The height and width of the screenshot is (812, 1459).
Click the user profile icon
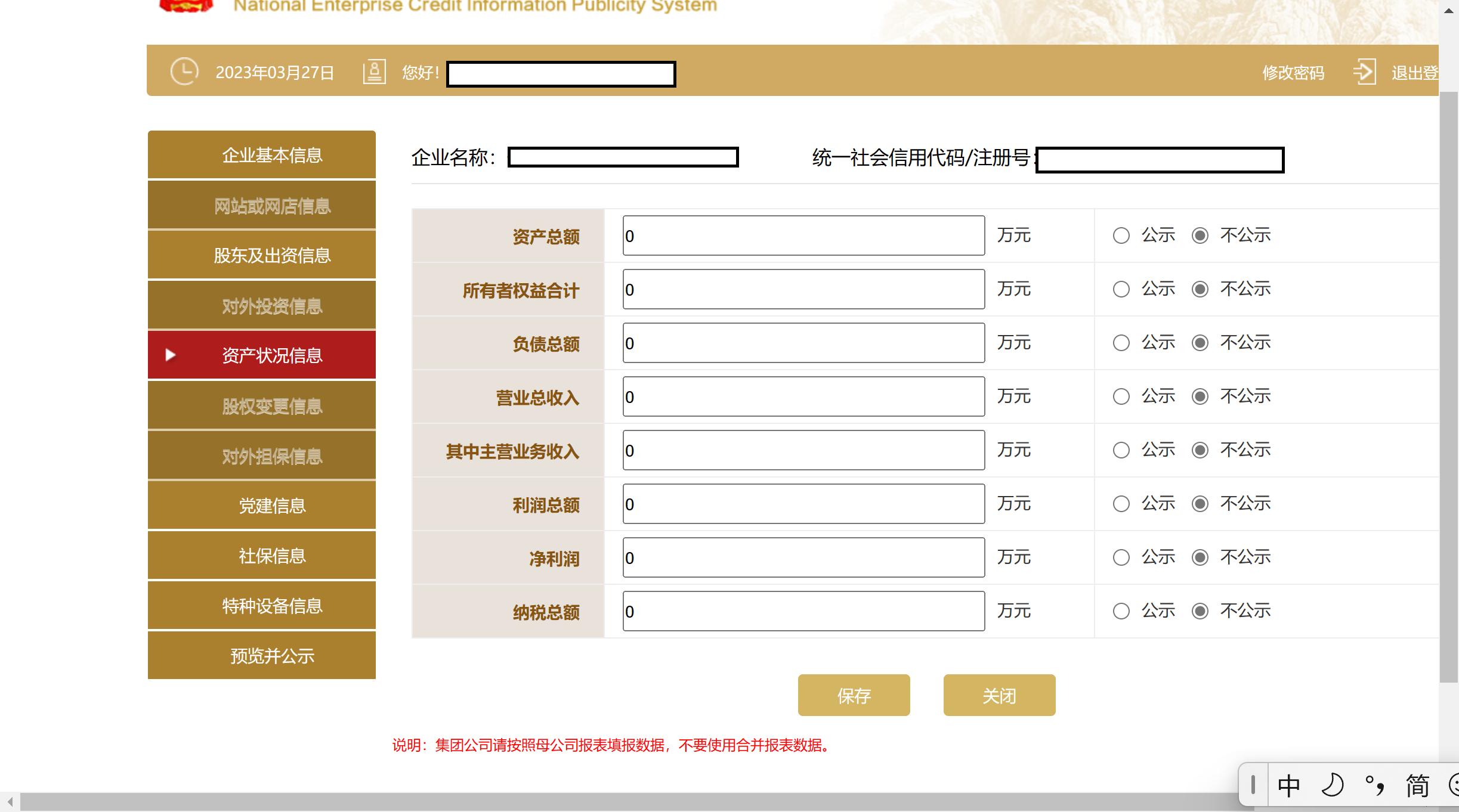point(375,72)
